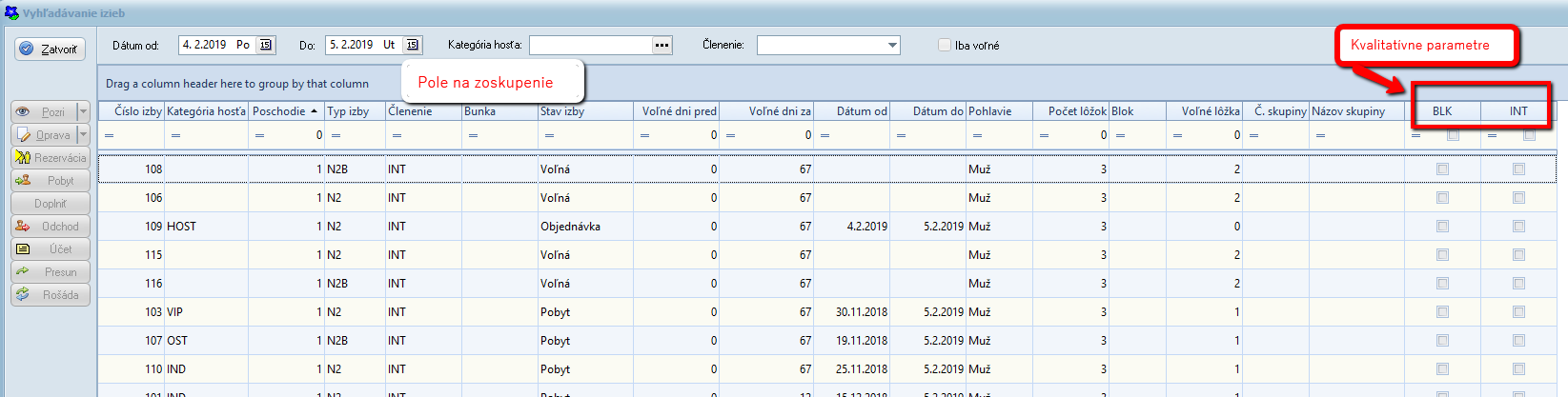This screenshot has height=397, width=1568.
Task: Open calendar picker for the Do date
Action: tap(412, 45)
